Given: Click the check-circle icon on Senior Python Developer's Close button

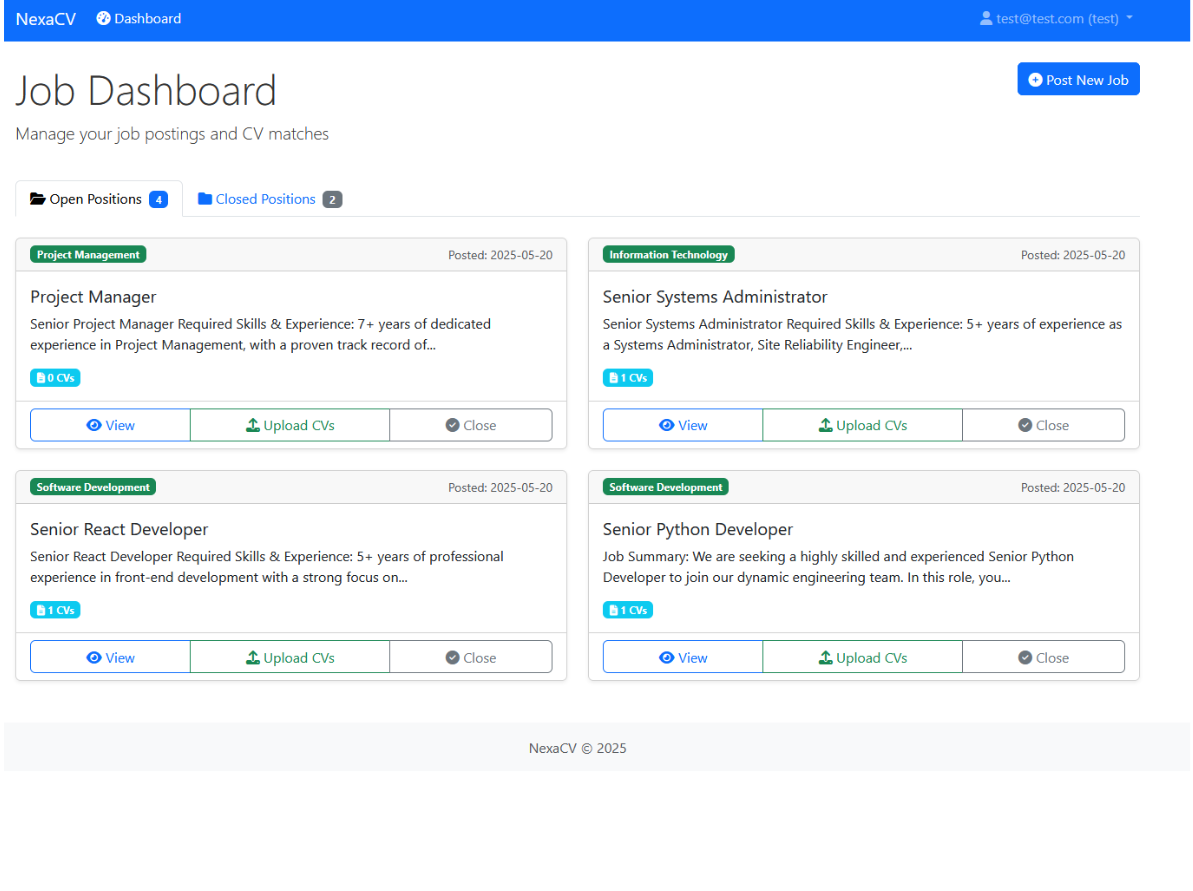Looking at the screenshot, I should coord(1024,657).
